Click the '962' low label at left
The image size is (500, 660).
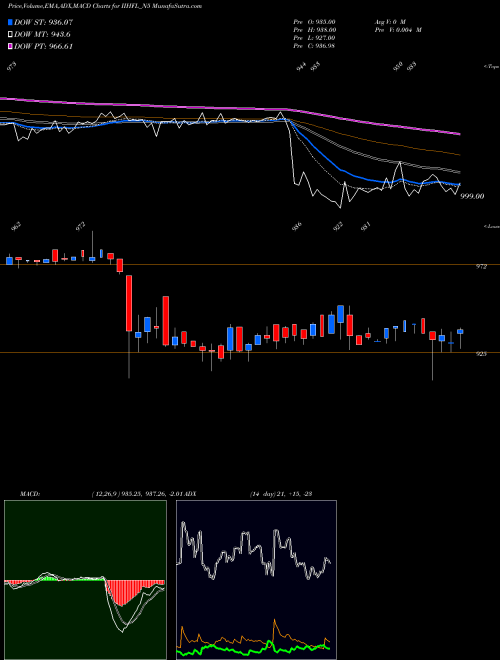coord(16,226)
